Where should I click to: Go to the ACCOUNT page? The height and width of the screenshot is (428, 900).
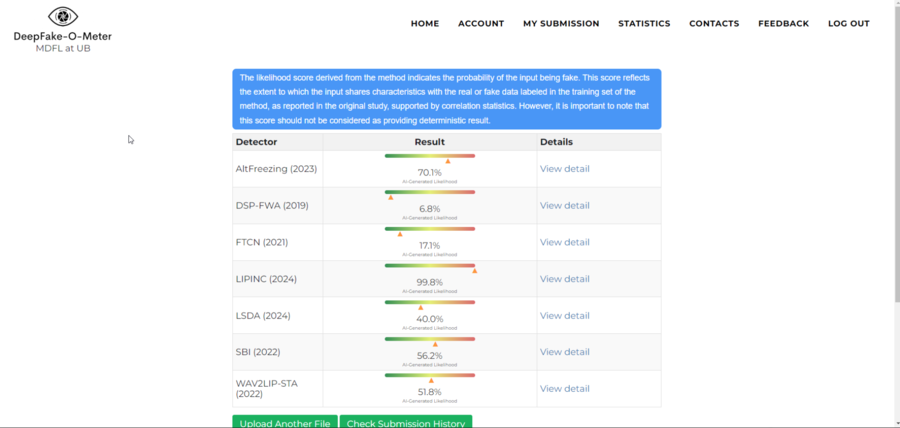pos(480,24)
